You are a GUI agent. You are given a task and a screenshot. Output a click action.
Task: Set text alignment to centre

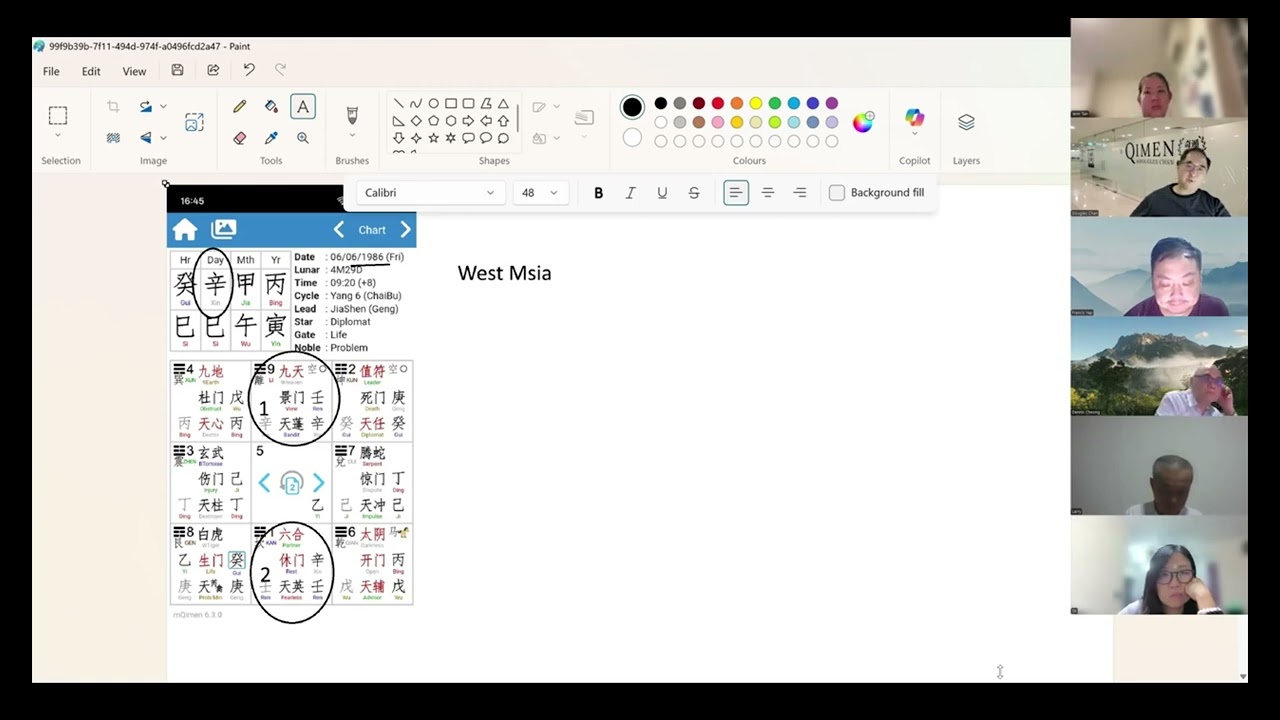[768, 193]
